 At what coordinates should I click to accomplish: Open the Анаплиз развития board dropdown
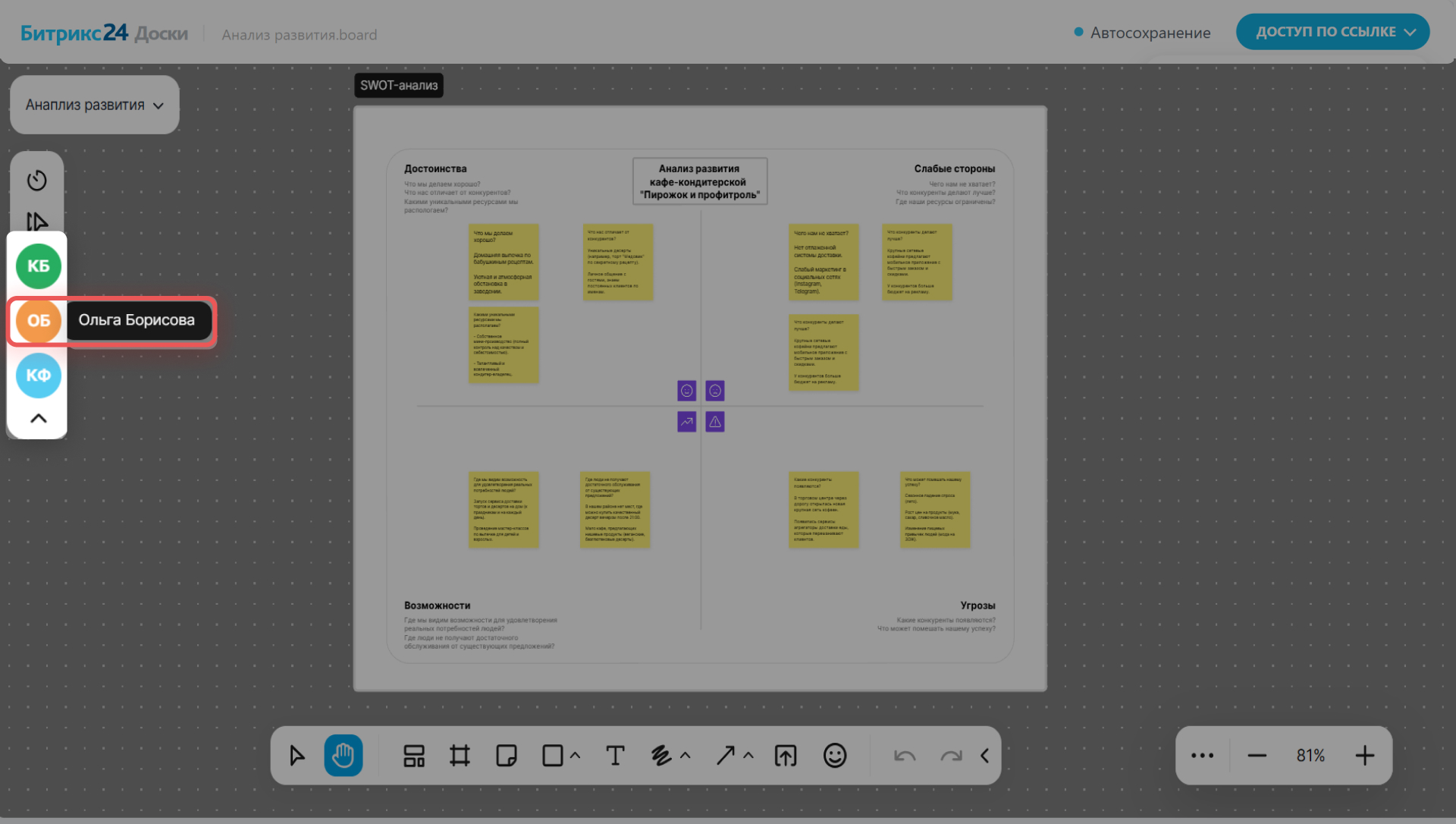click(x=94, y=105)
